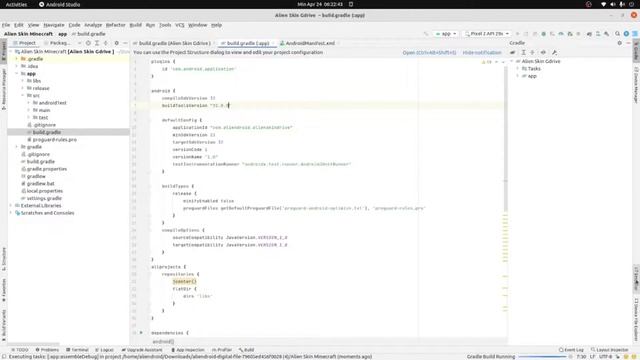Open the app run configuration dropdown
Viewport: 640px width, 360px height.
pos(446,33)
